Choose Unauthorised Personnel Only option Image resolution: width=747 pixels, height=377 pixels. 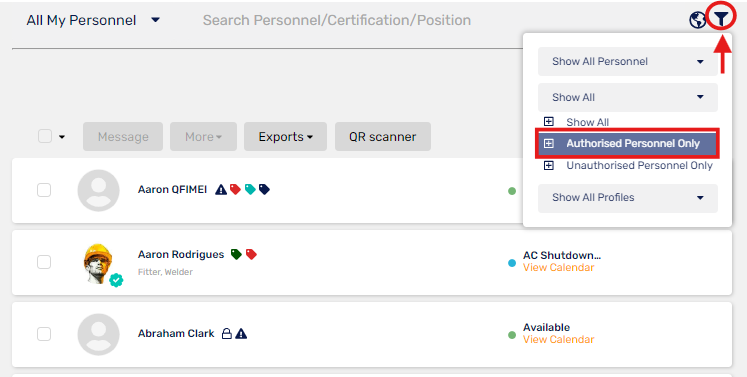[x=639, y=165]
